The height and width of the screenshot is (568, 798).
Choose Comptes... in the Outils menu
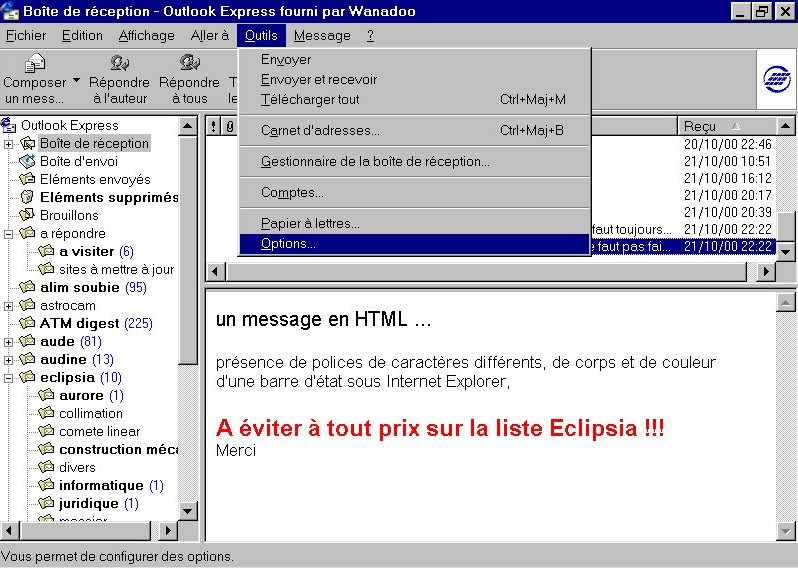point(414,192)
